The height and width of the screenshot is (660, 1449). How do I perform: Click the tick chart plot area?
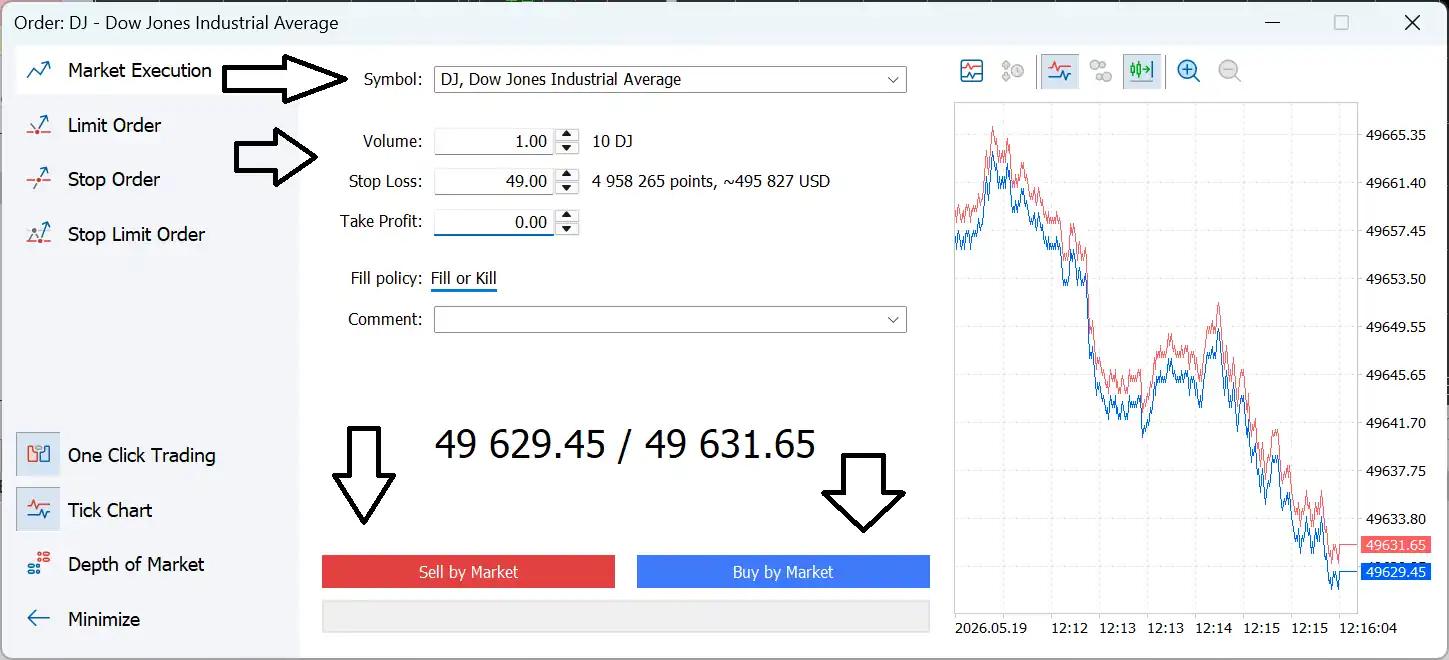(x=1156, y=357)
